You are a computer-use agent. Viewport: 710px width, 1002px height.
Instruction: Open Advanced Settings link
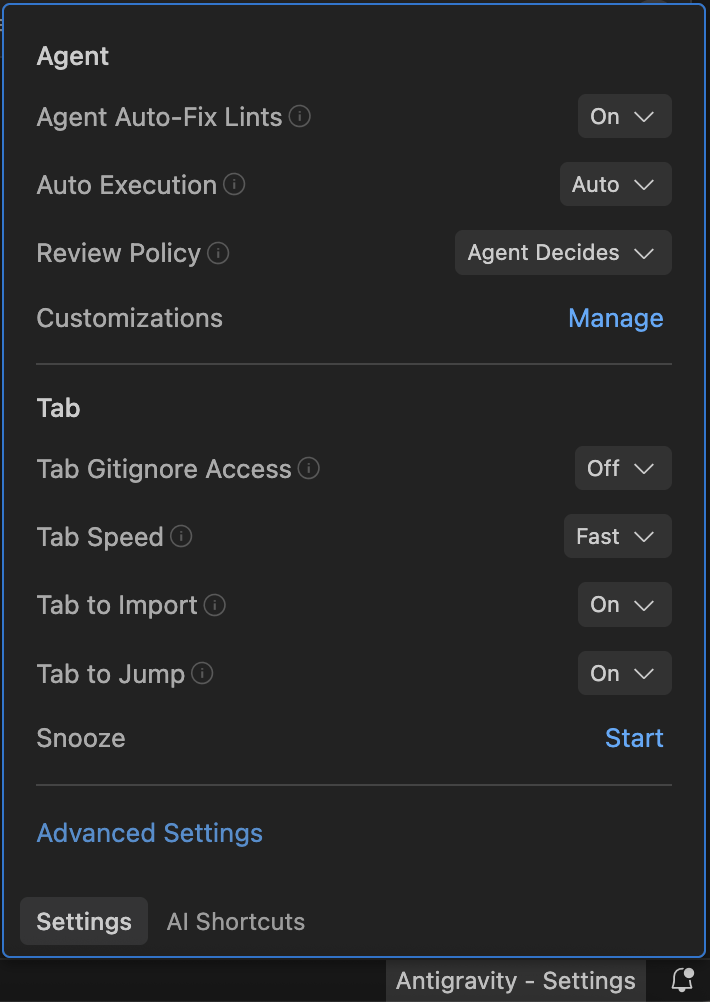[x=150, y=833]
